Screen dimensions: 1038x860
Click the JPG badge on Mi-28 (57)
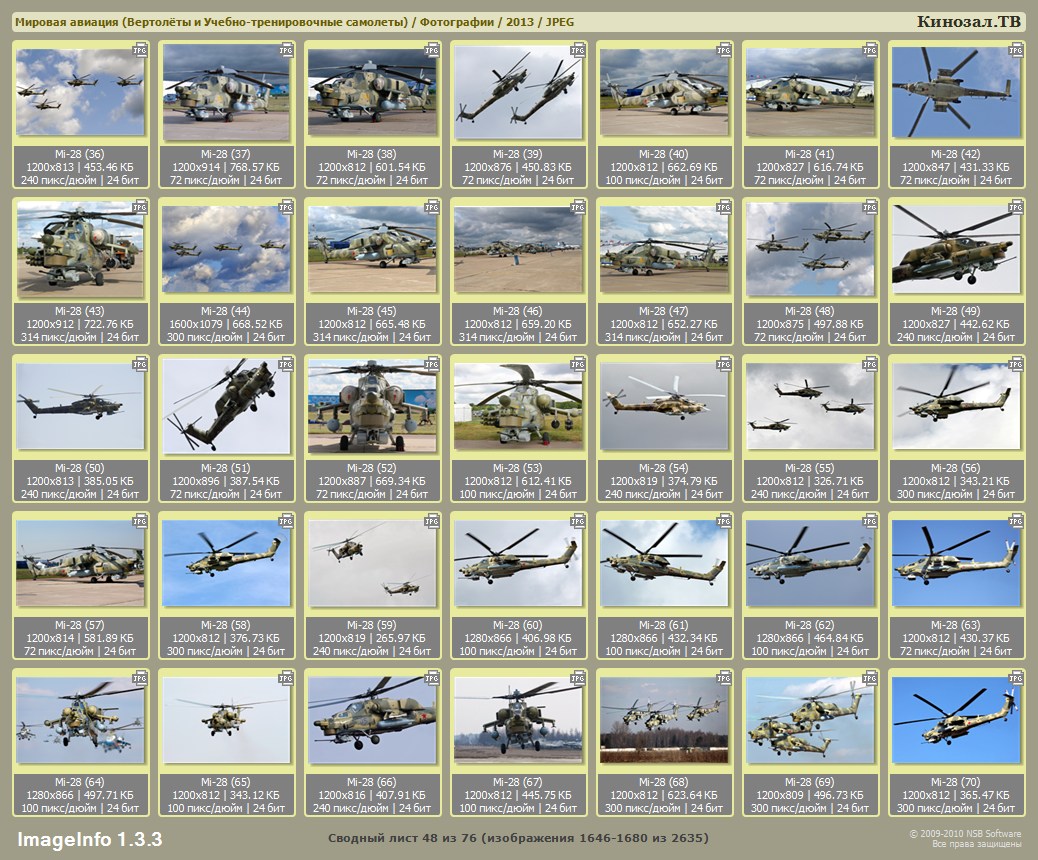click(140, 522)
